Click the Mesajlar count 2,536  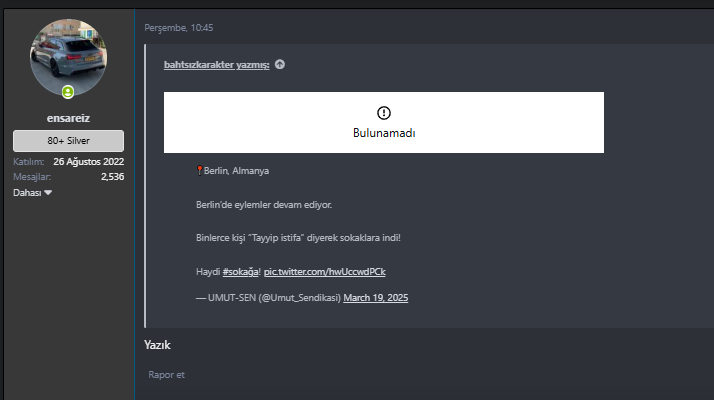pyautogui.click(x=112, y=177)
